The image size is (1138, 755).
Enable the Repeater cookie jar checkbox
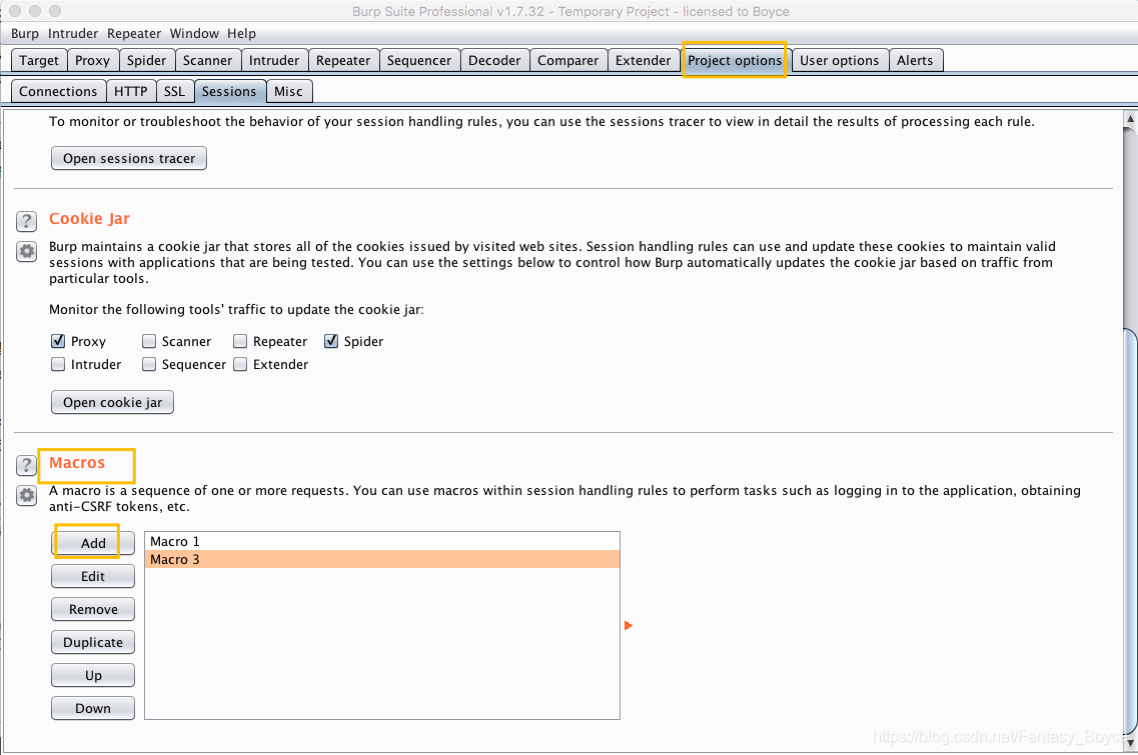point(240,341)
